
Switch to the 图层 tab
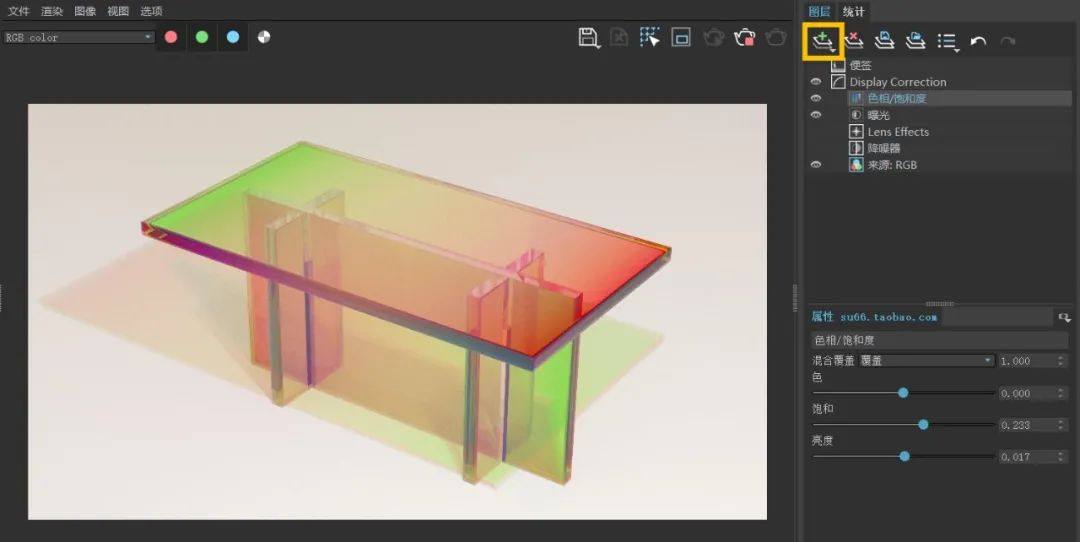[820, 12]
